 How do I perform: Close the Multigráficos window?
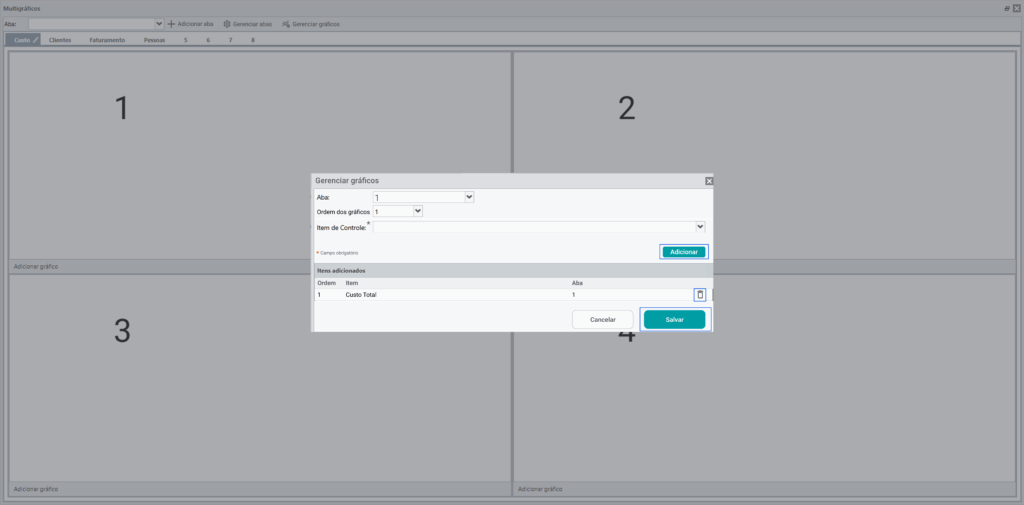click(1016, 8)
